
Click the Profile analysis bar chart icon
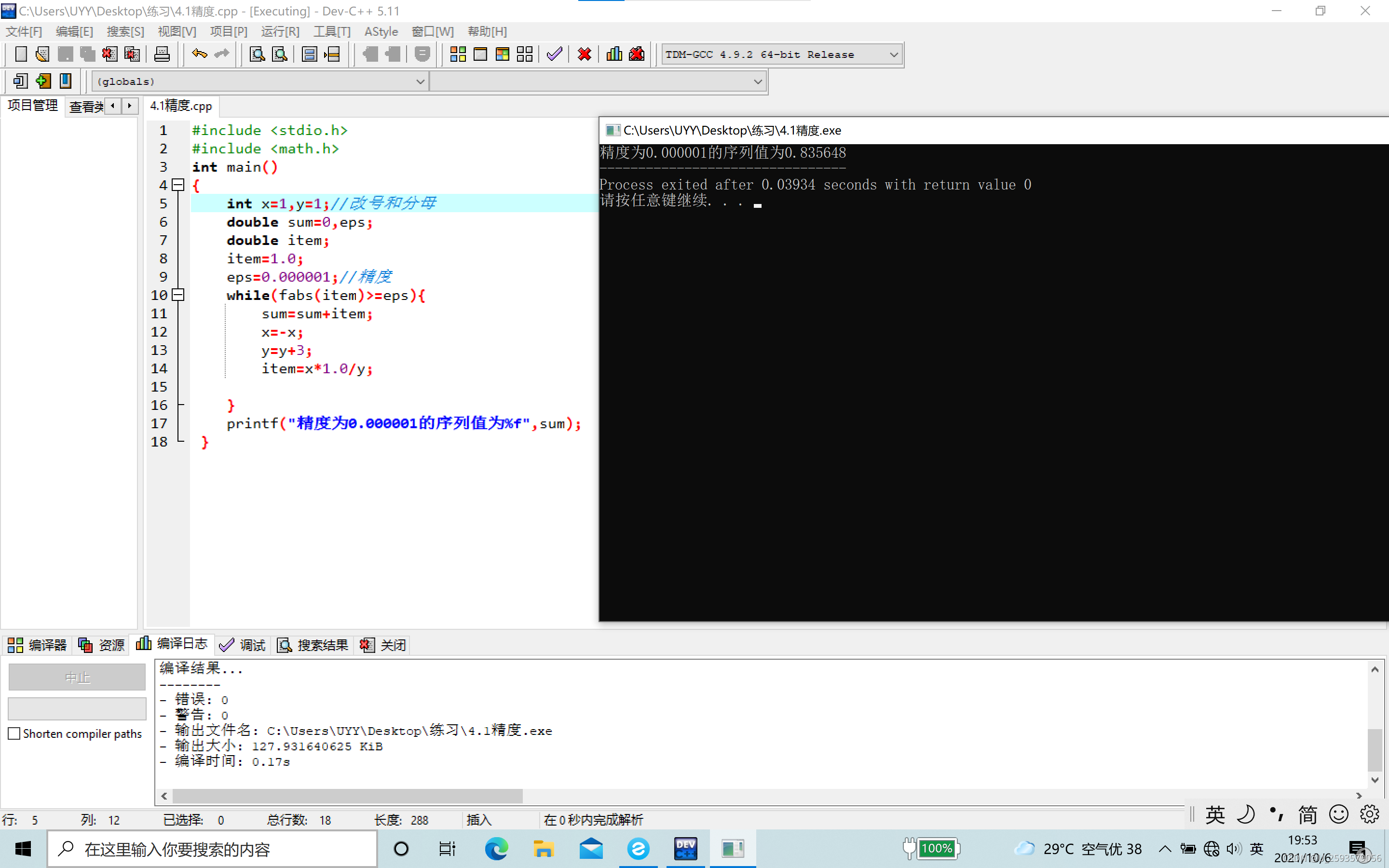pyautogui.click(x=614, y=54)
